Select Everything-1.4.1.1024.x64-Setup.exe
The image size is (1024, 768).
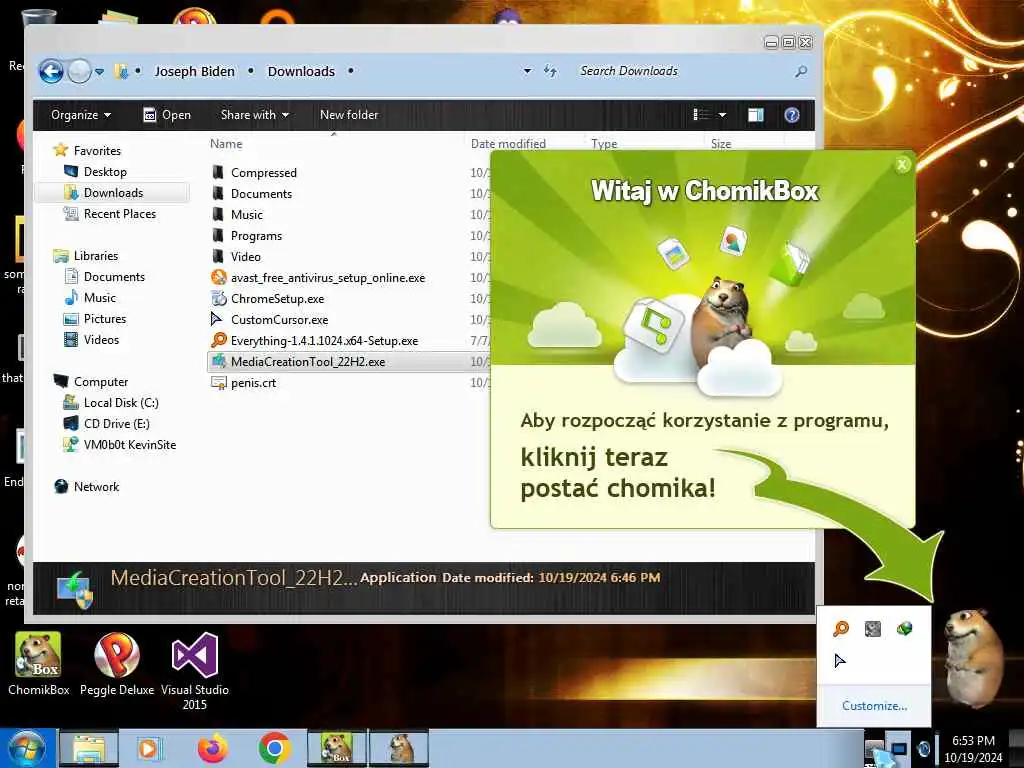click(315, 341)
